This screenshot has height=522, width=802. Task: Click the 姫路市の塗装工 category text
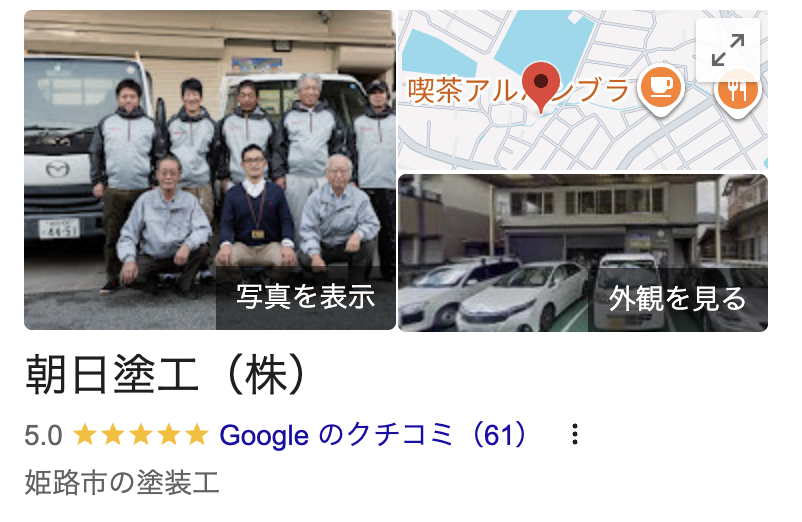(122, 483)
